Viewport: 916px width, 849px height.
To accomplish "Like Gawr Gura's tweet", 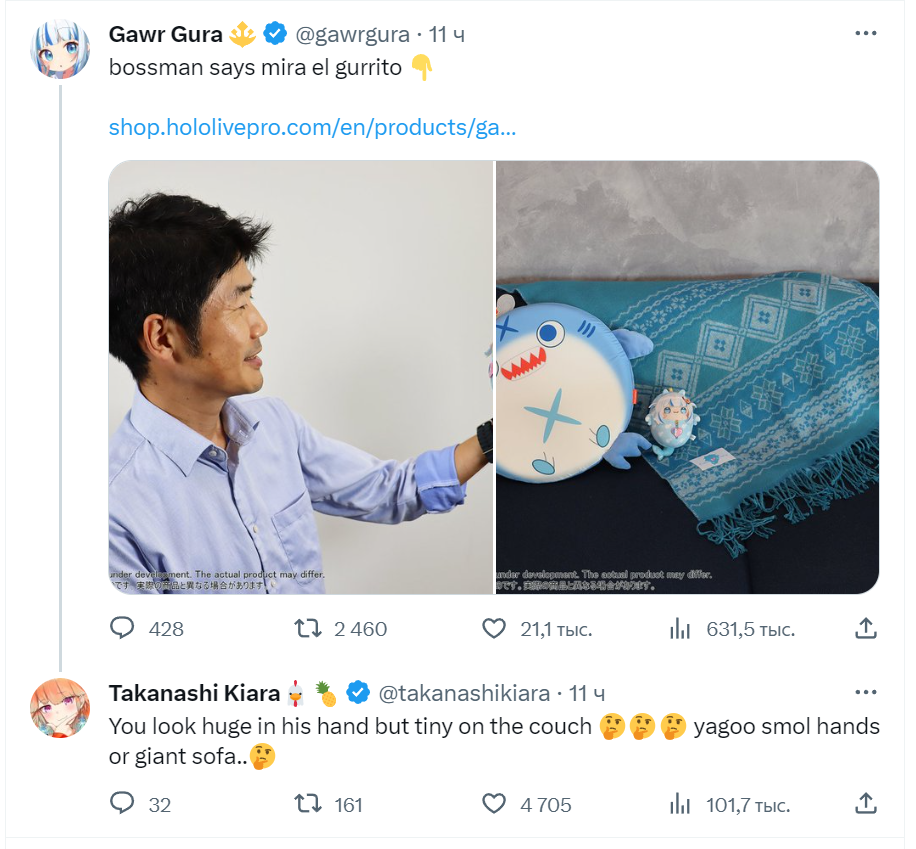I will coord(494,628).
